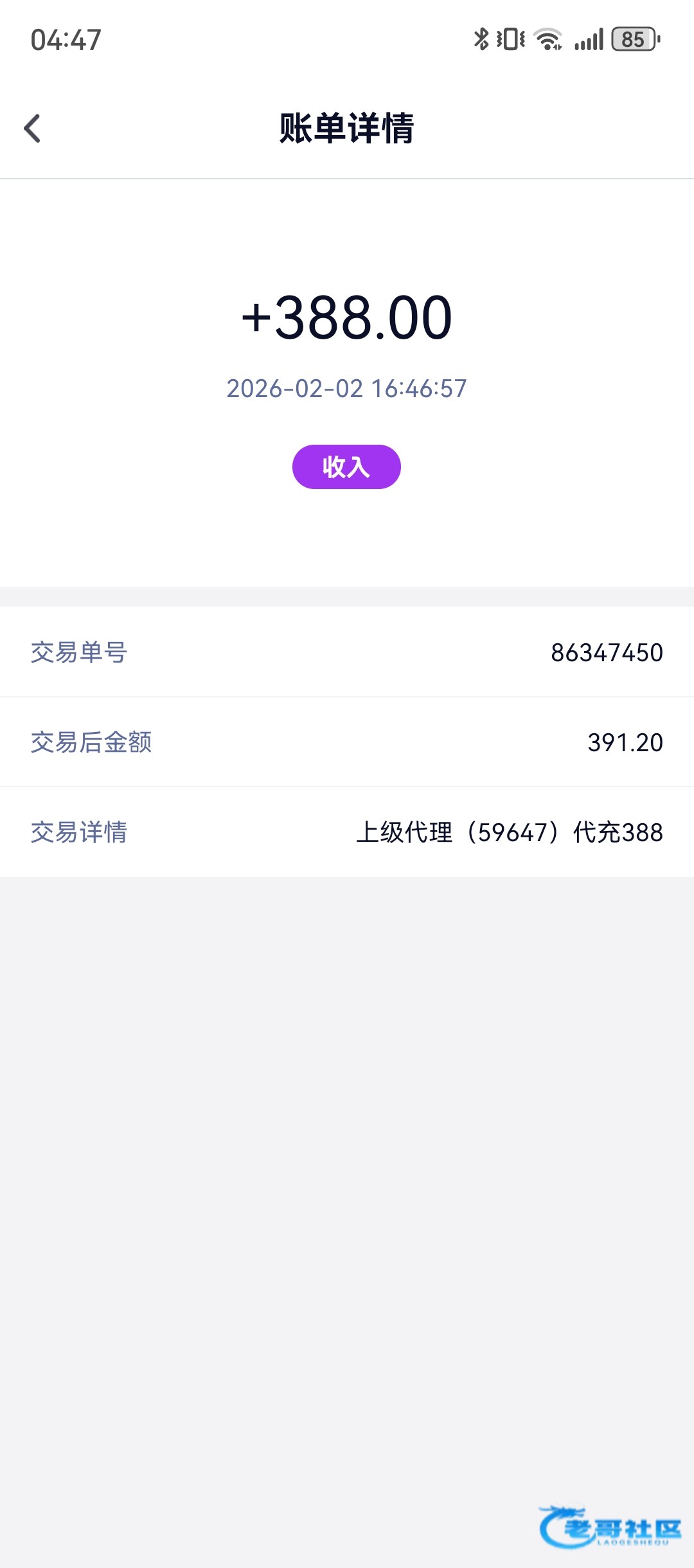Tap the balance value 391.20

point(625,742)
